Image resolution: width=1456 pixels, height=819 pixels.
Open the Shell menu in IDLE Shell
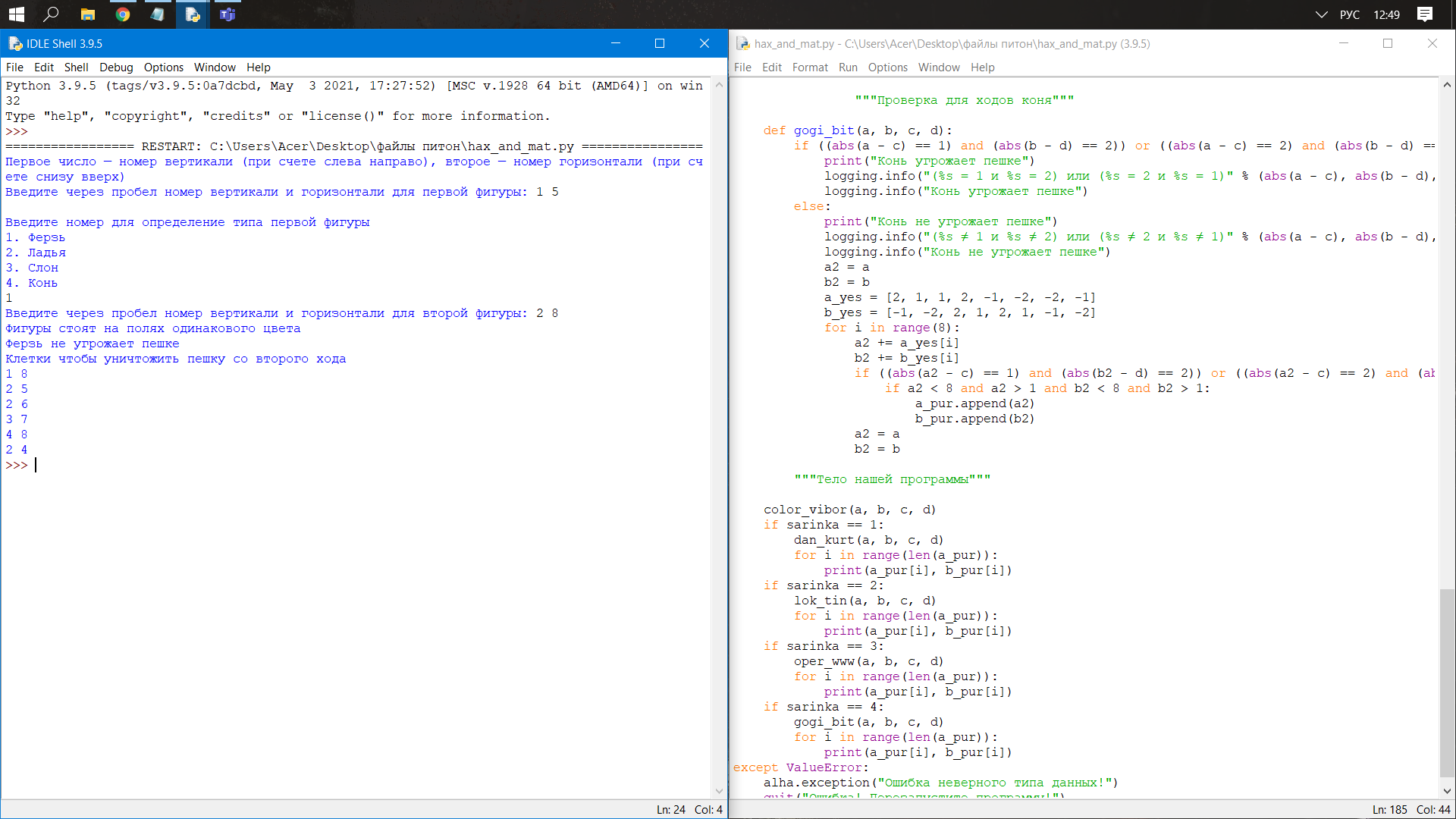(x=76, y=67)
